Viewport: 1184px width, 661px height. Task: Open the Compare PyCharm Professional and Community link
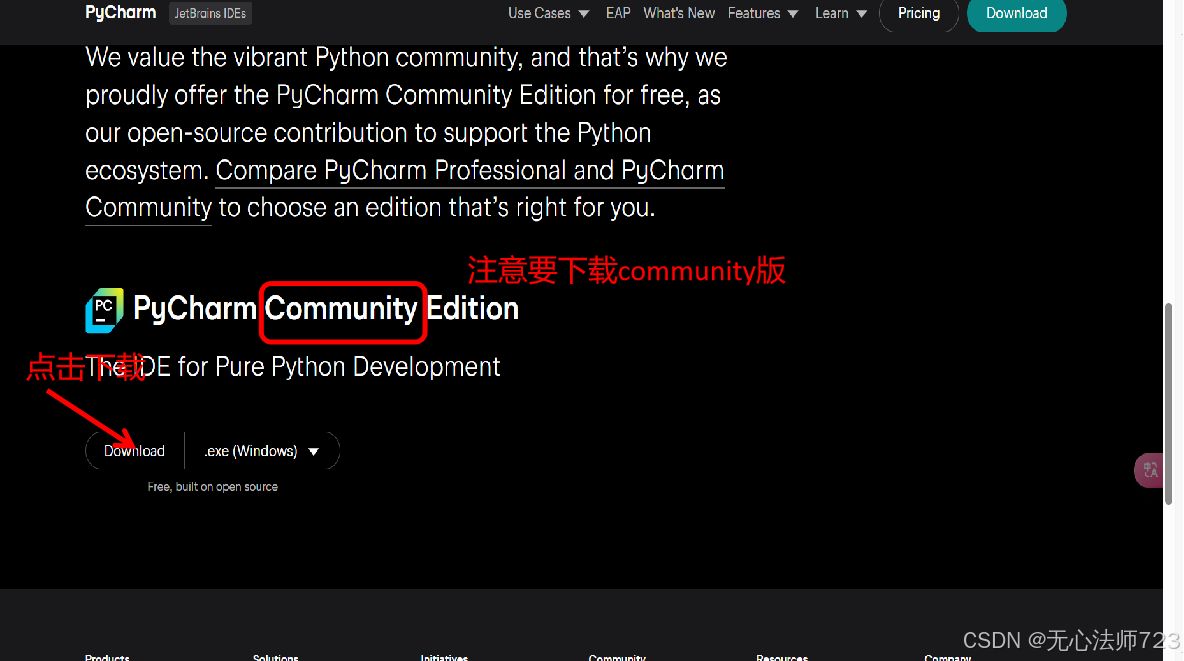(470, 170)
